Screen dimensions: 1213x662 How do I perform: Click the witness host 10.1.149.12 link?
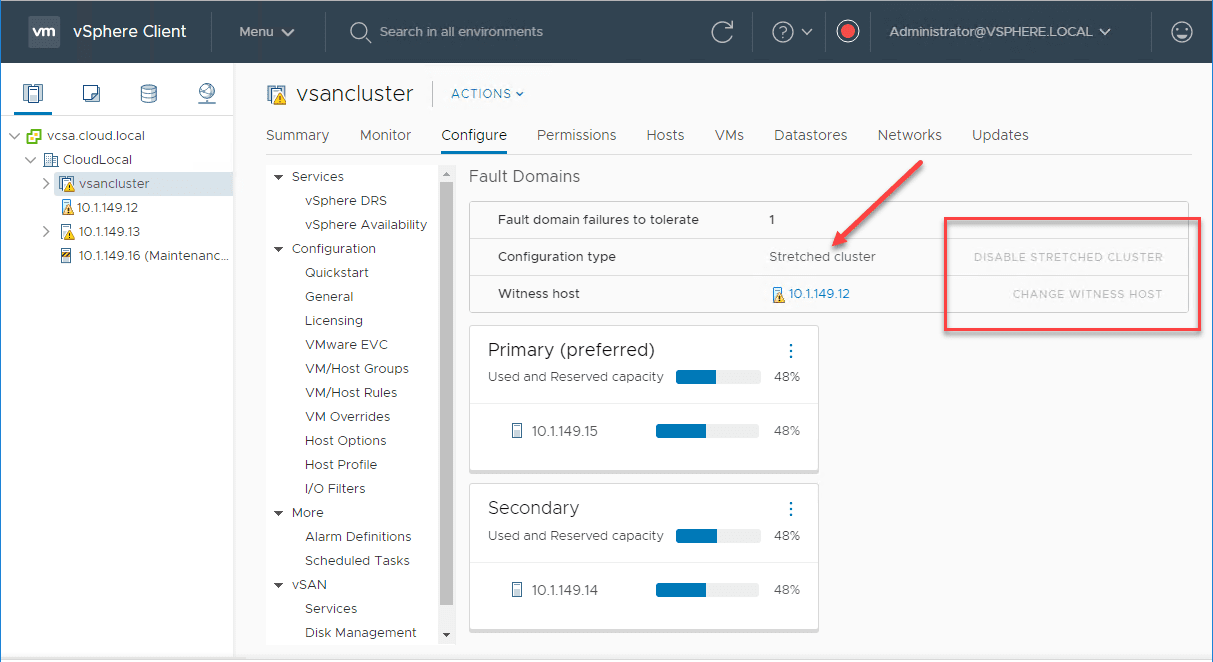pos(819,294)
